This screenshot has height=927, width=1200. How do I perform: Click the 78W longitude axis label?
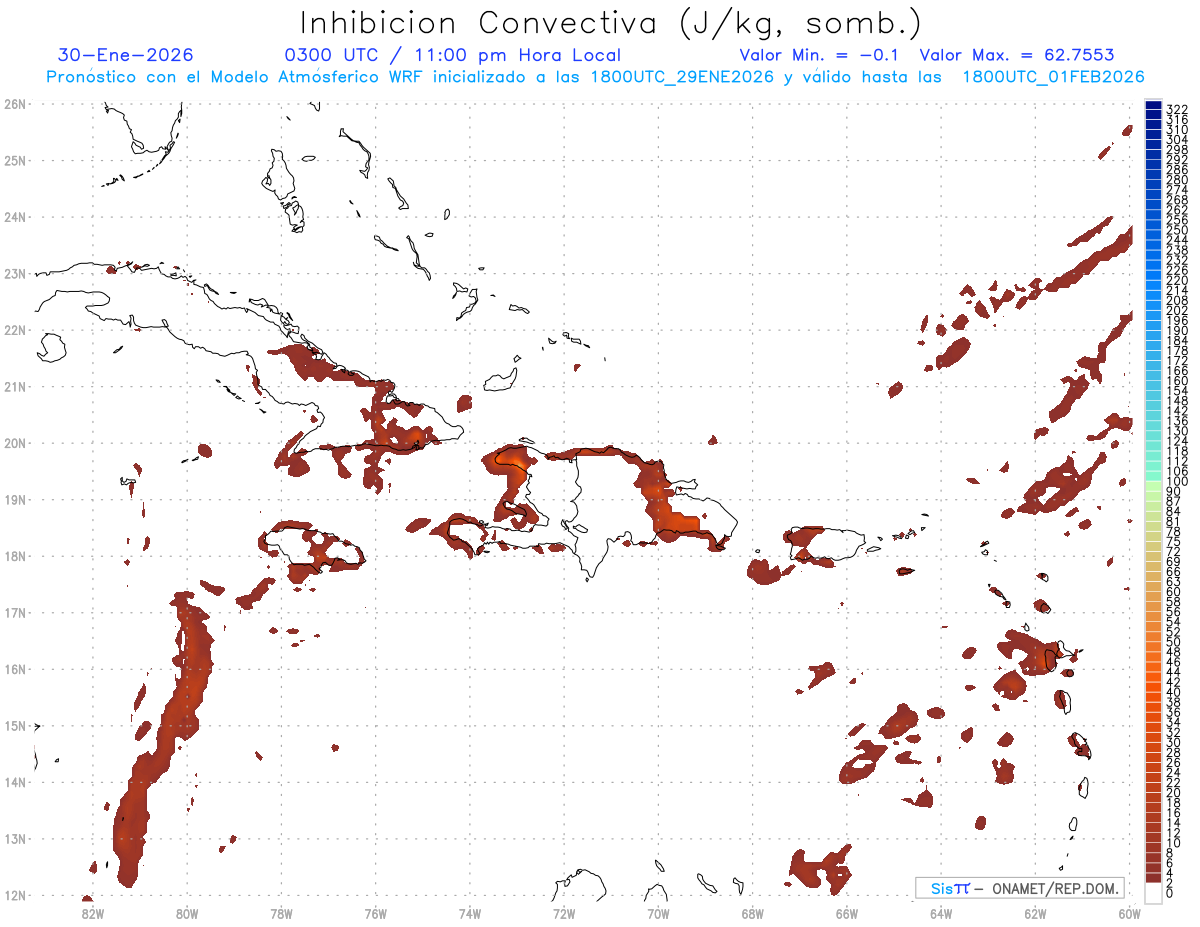[x=281, y=913]
